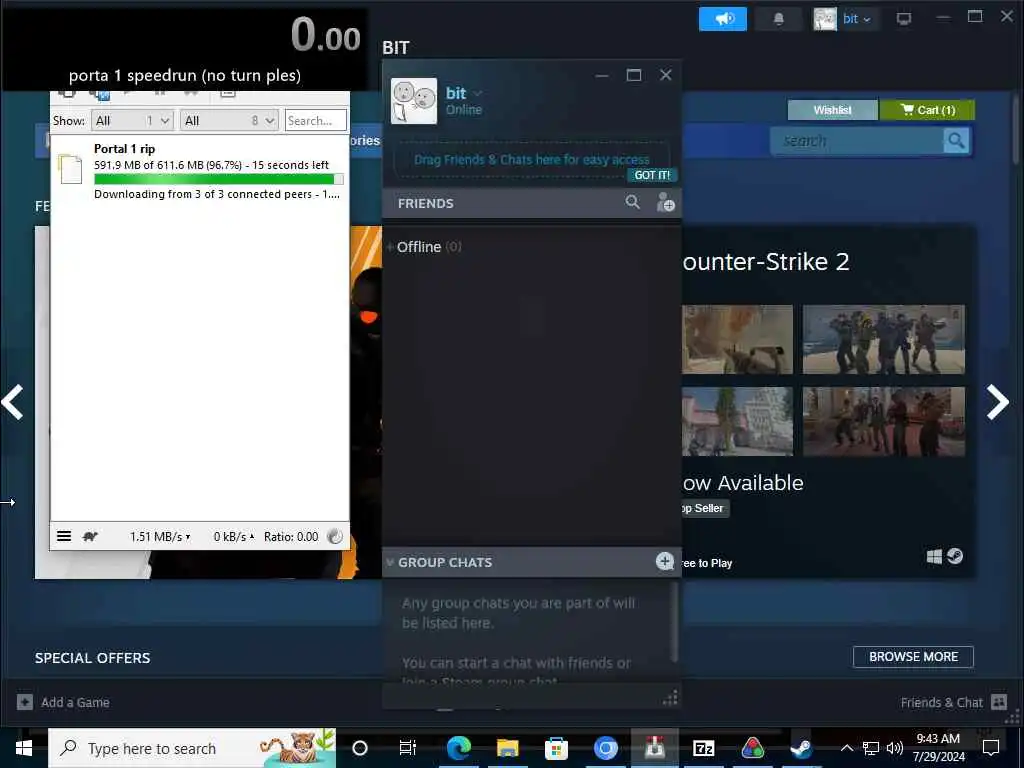
Task: Open the second filter dropdown (All 8)
Action: (229, 120)
